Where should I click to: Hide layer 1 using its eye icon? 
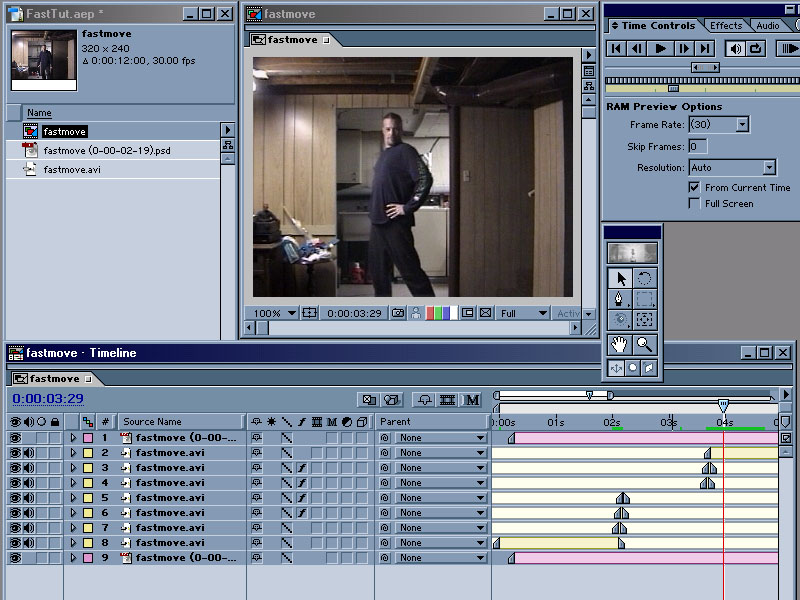(x=15, y=438)
